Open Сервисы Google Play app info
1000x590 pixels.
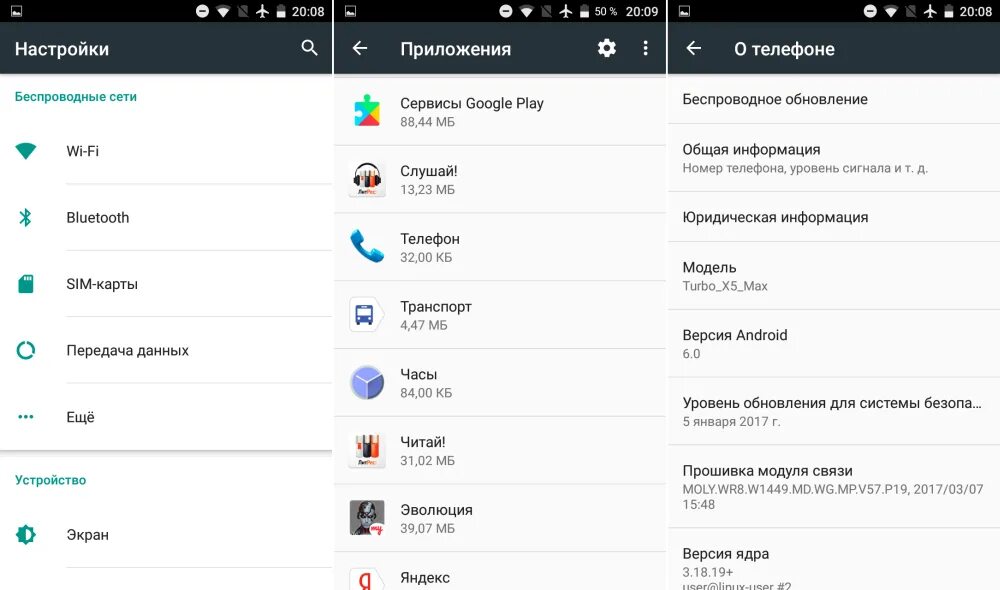pos(500,112)
